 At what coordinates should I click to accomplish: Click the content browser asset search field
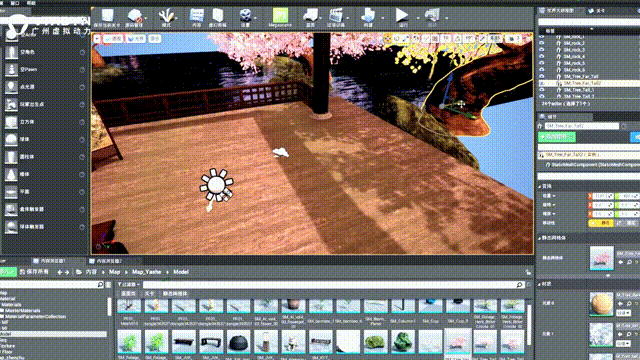coord(333,284)
